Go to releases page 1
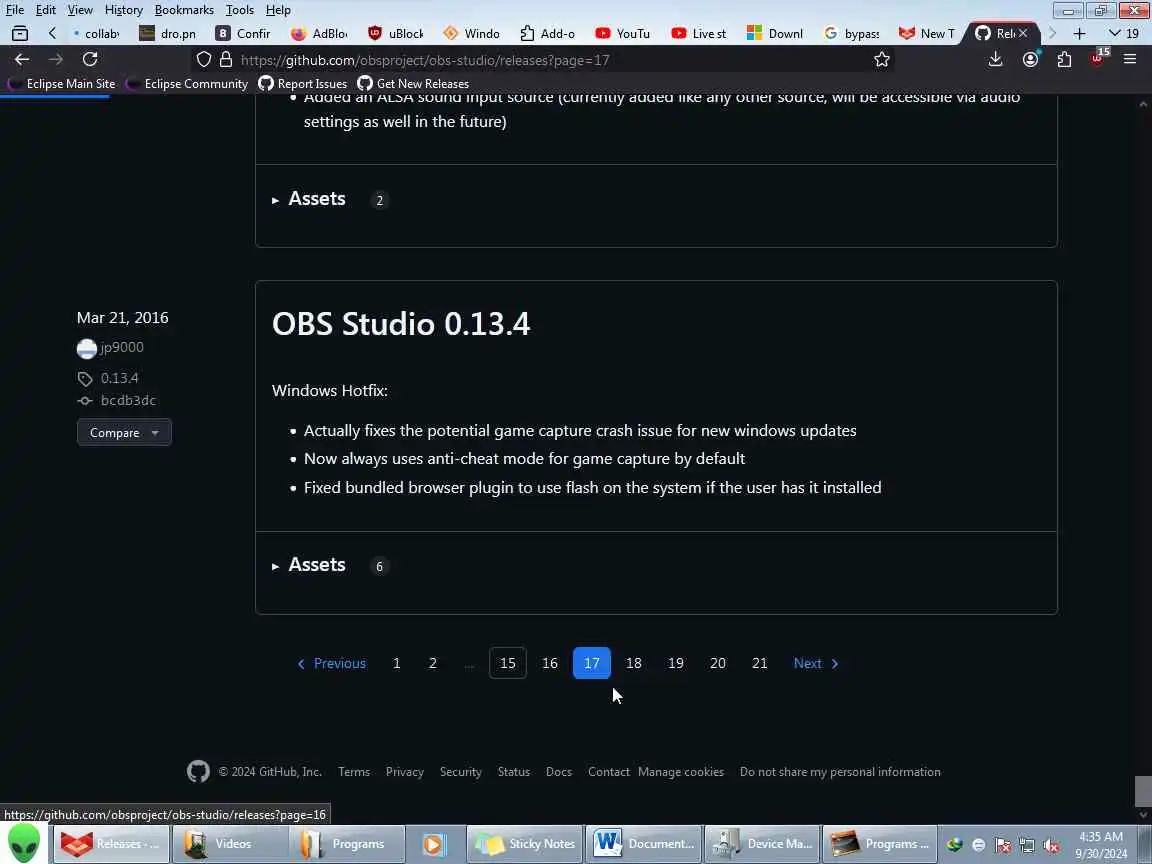This screenshot has height=864, width=1152. [x=397, y=663]
